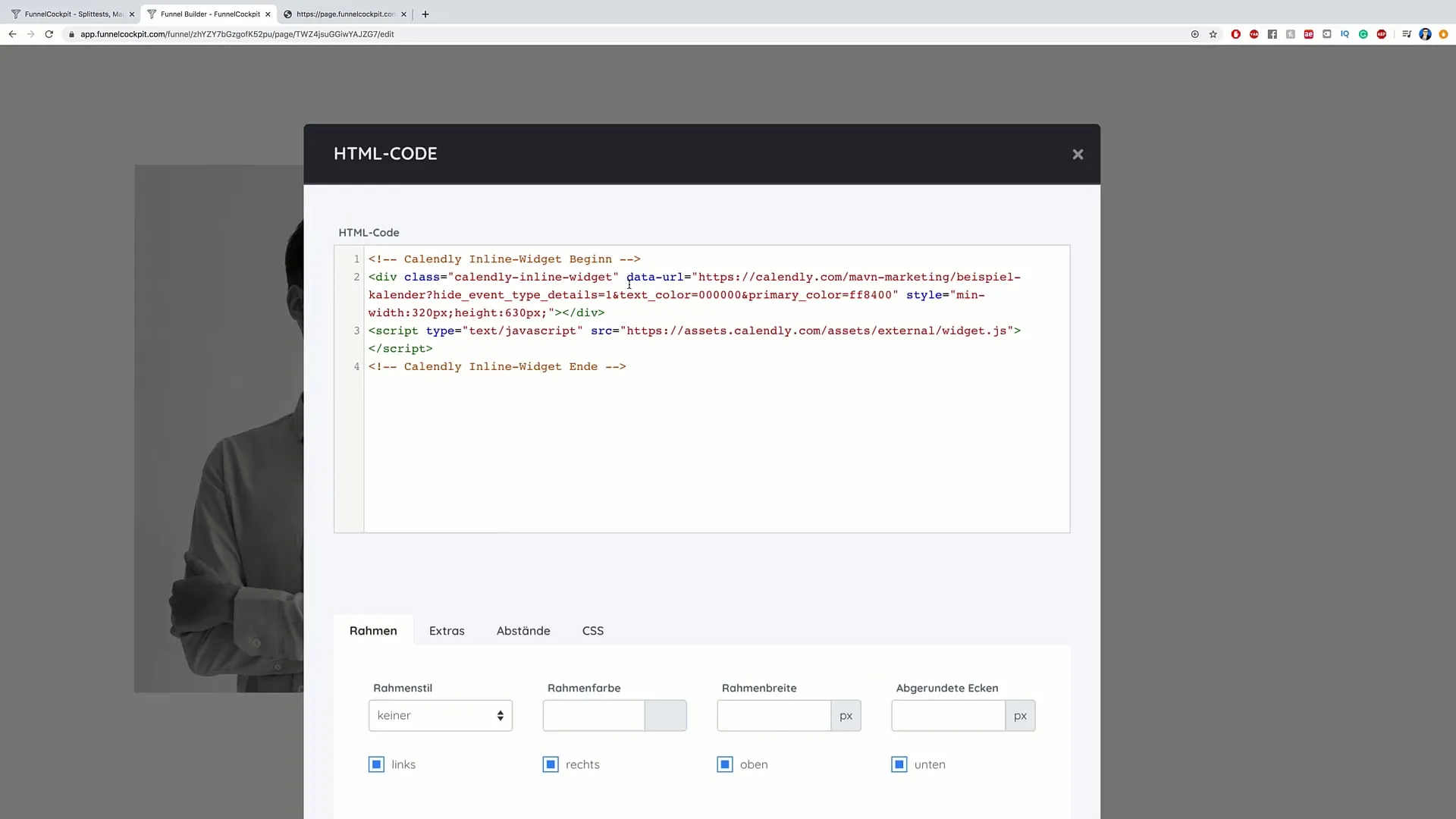Click line number 2 in the editor gutter
Screen dimensions: 1456x819
[356, 277]
